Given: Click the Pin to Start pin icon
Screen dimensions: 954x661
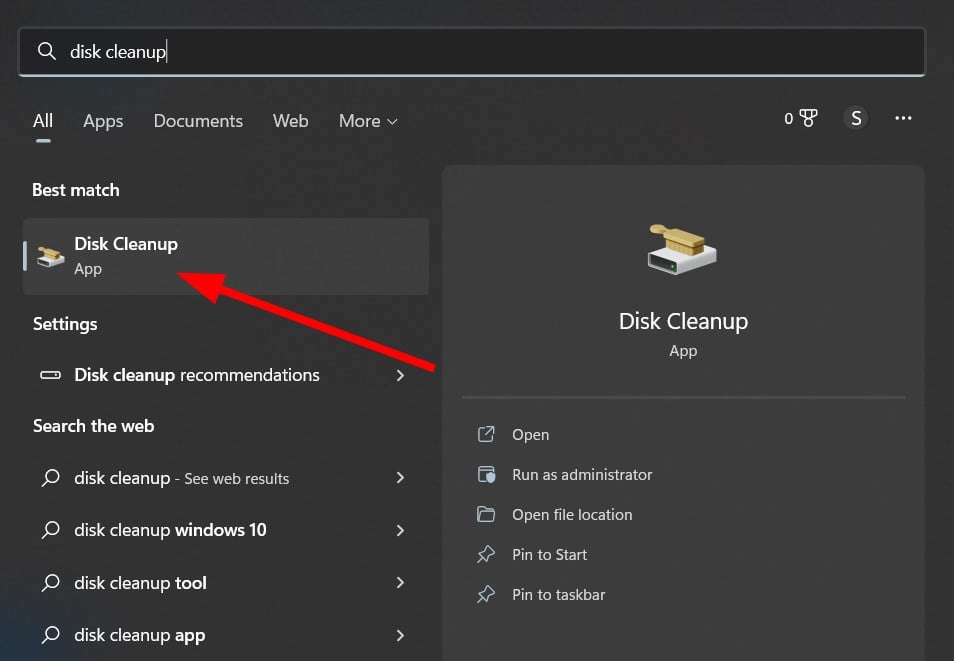Looking at the screenshot, I should point(487,555).
